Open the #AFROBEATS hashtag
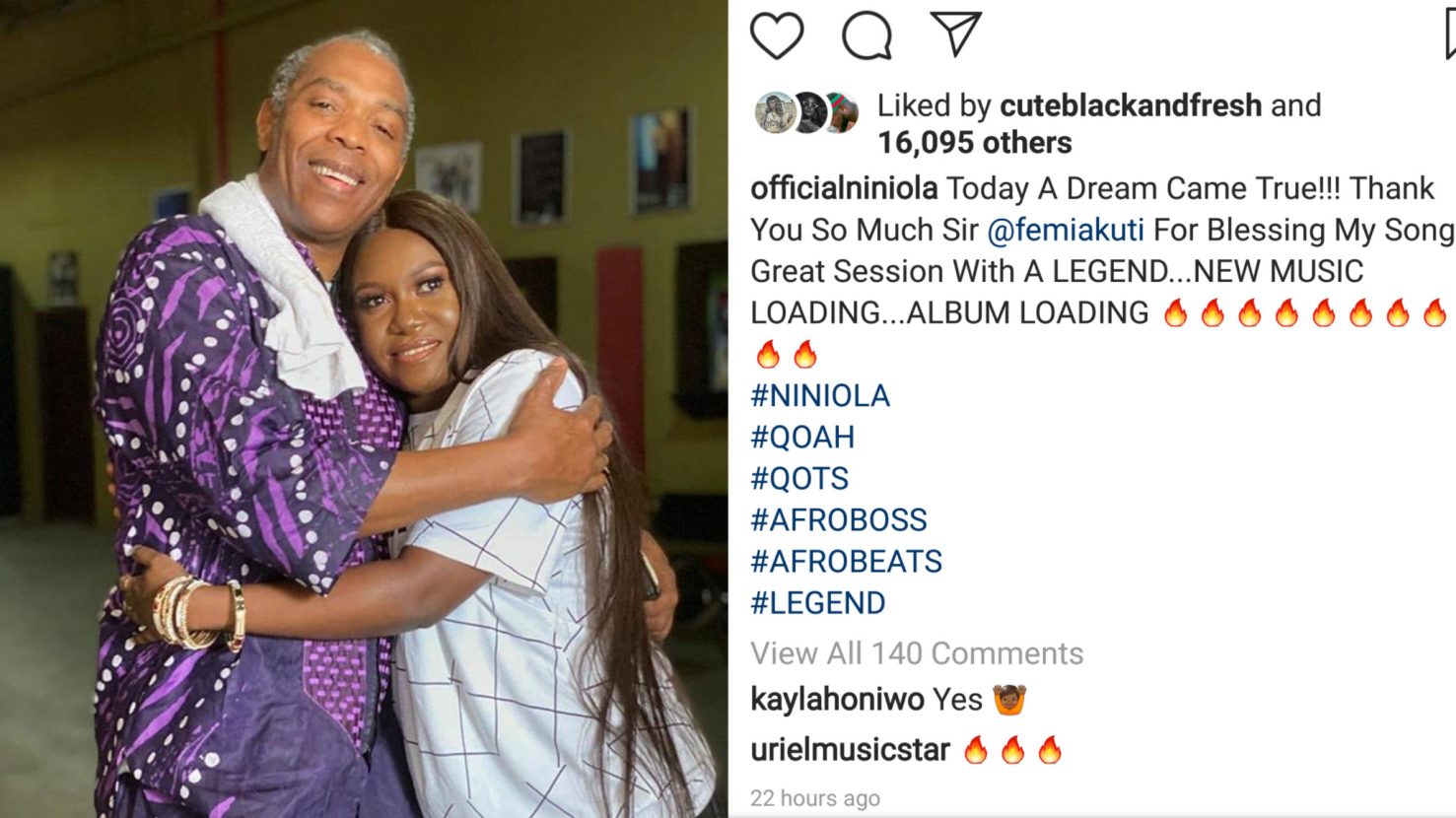This screenshot has height=818, width=1456. [x=846, y=561]
